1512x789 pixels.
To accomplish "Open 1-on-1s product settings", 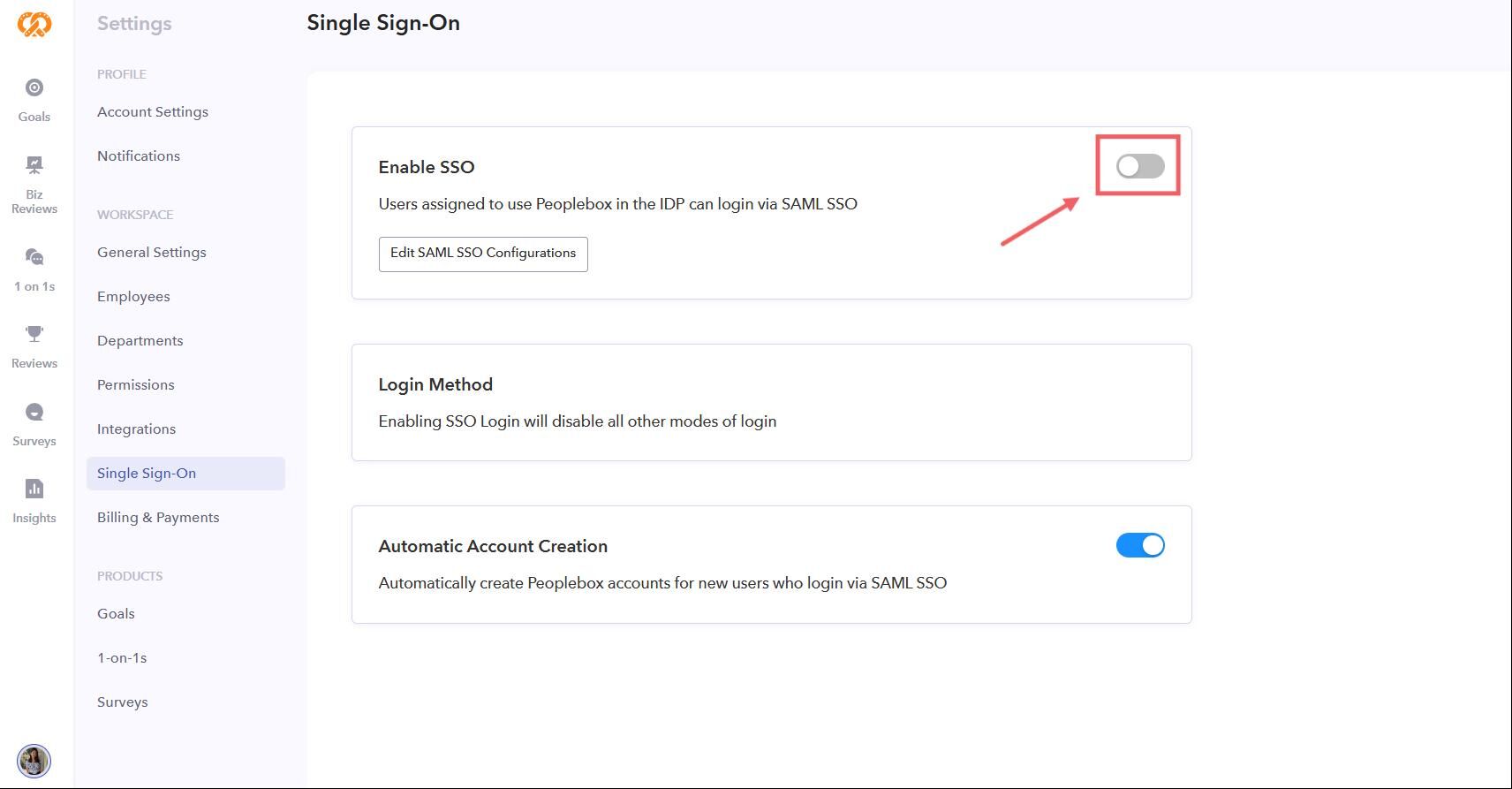I will [122, 658].
